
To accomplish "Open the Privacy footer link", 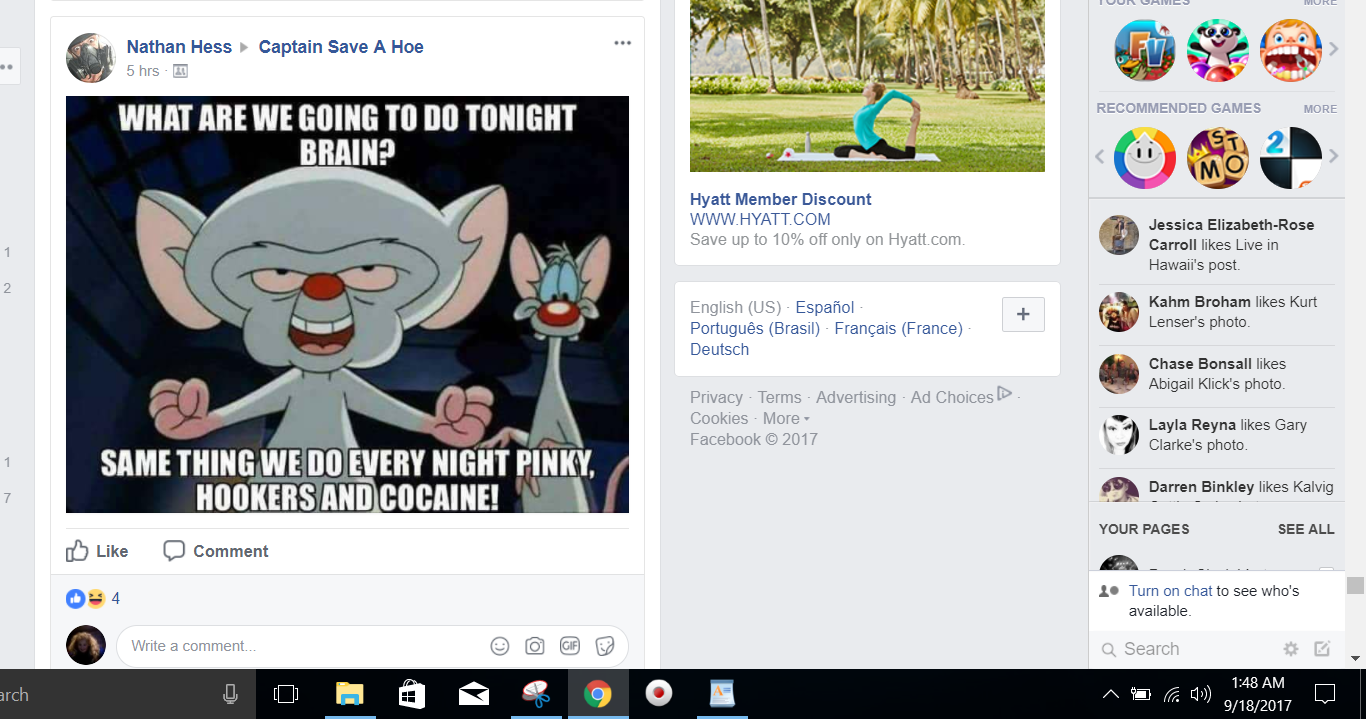I will pyautogui.click(x=716, y=397).
